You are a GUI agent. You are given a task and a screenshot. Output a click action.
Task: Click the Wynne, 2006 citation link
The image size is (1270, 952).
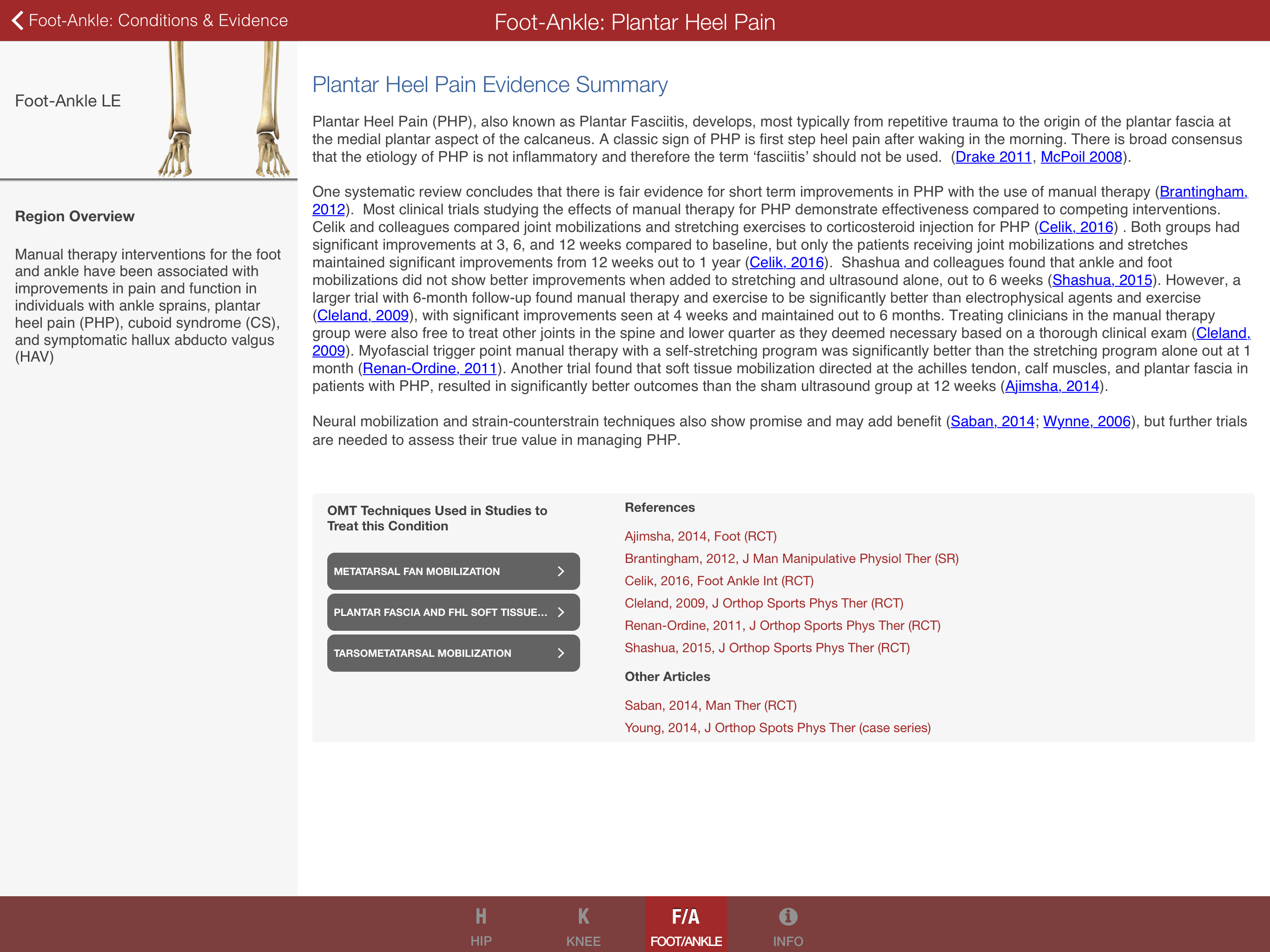click(x=1086, y=422)
